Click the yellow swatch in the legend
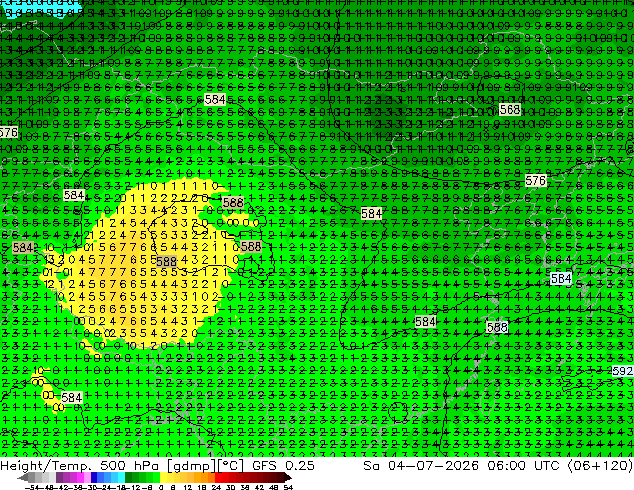This screenshot has width=634, height=490. 163,477
